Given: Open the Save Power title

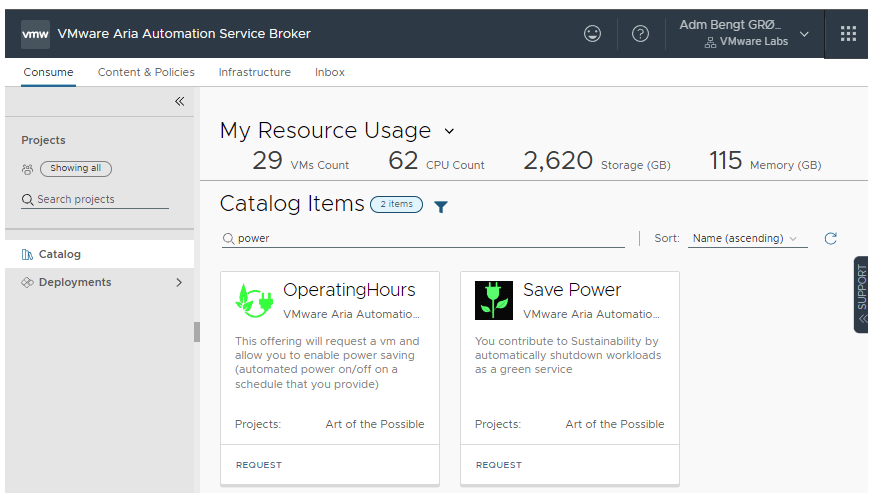Looking at the screenshot, I should coord(572,290).
